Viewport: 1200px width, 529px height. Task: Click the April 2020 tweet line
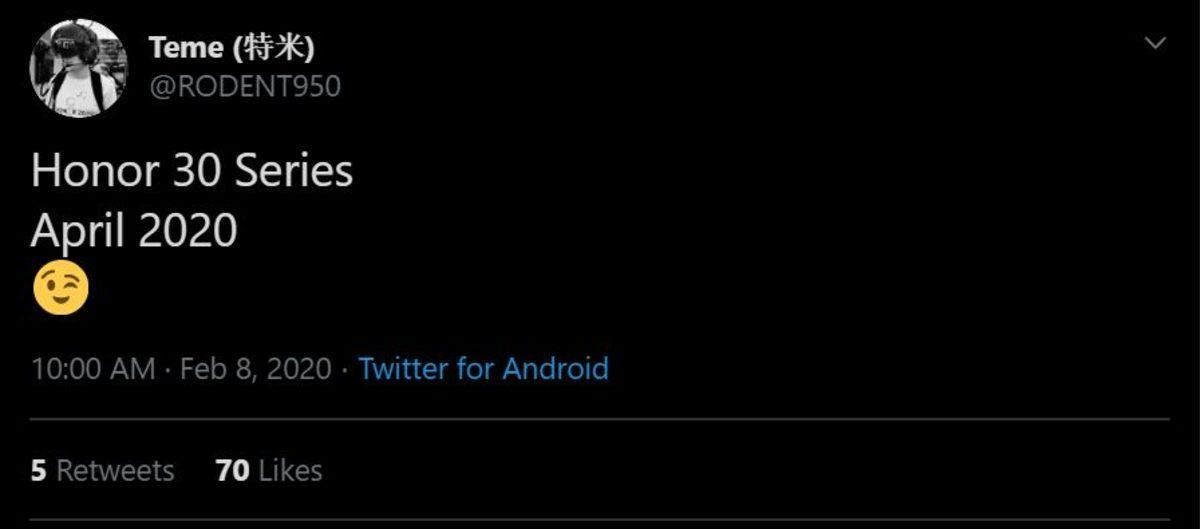point(134,231)
